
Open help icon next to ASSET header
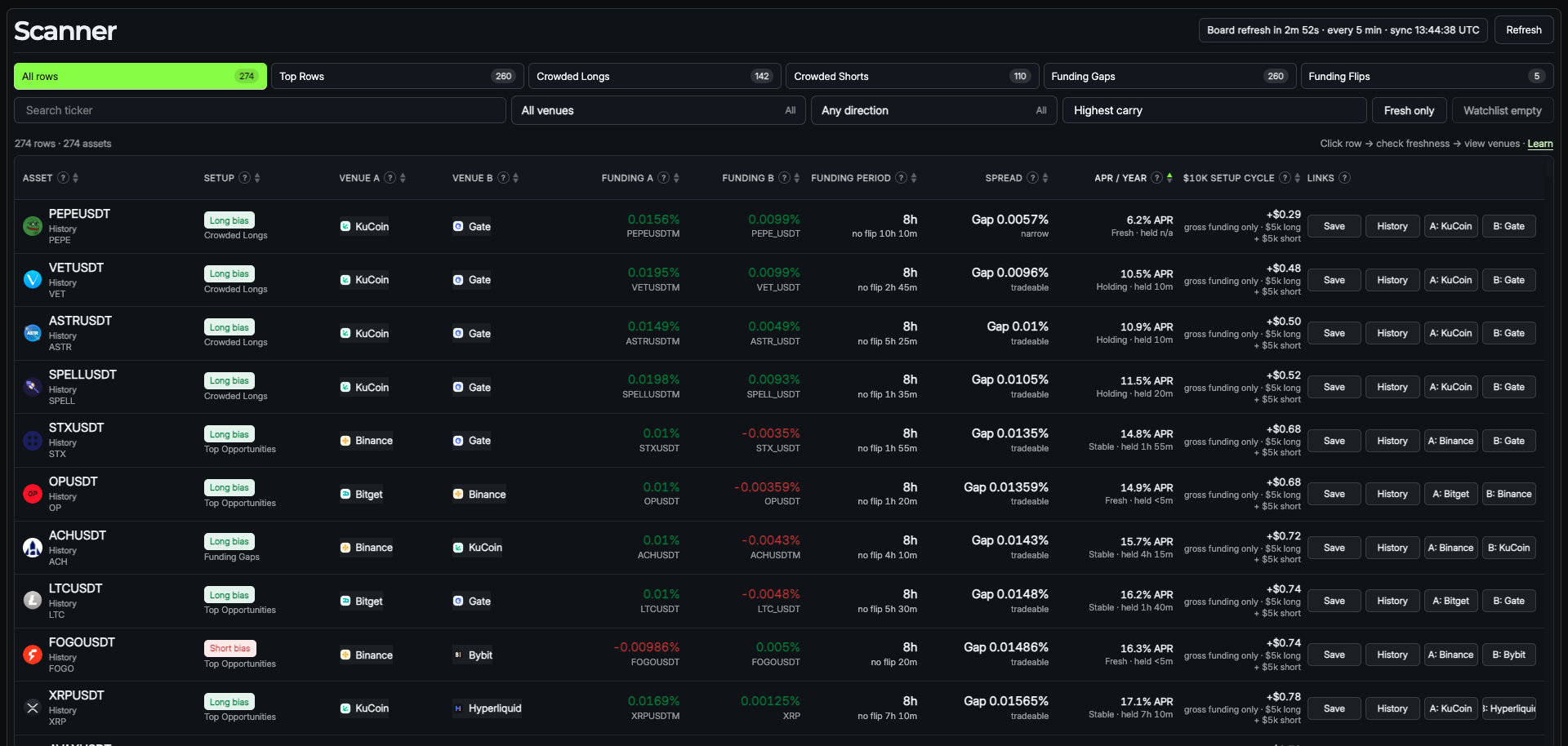(x=63, y=178)
